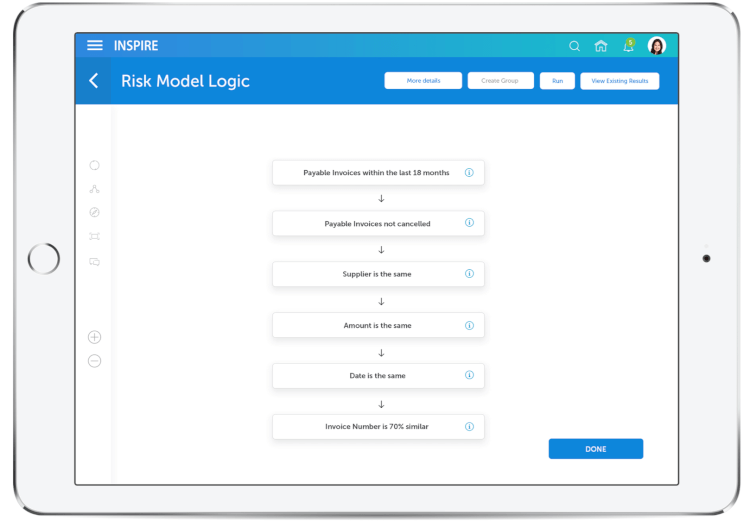Image resolution: width=750 pixels, height=521 pixels.
Task: Select 'Payable Invoices not cancelled' step
Action: 378,223
